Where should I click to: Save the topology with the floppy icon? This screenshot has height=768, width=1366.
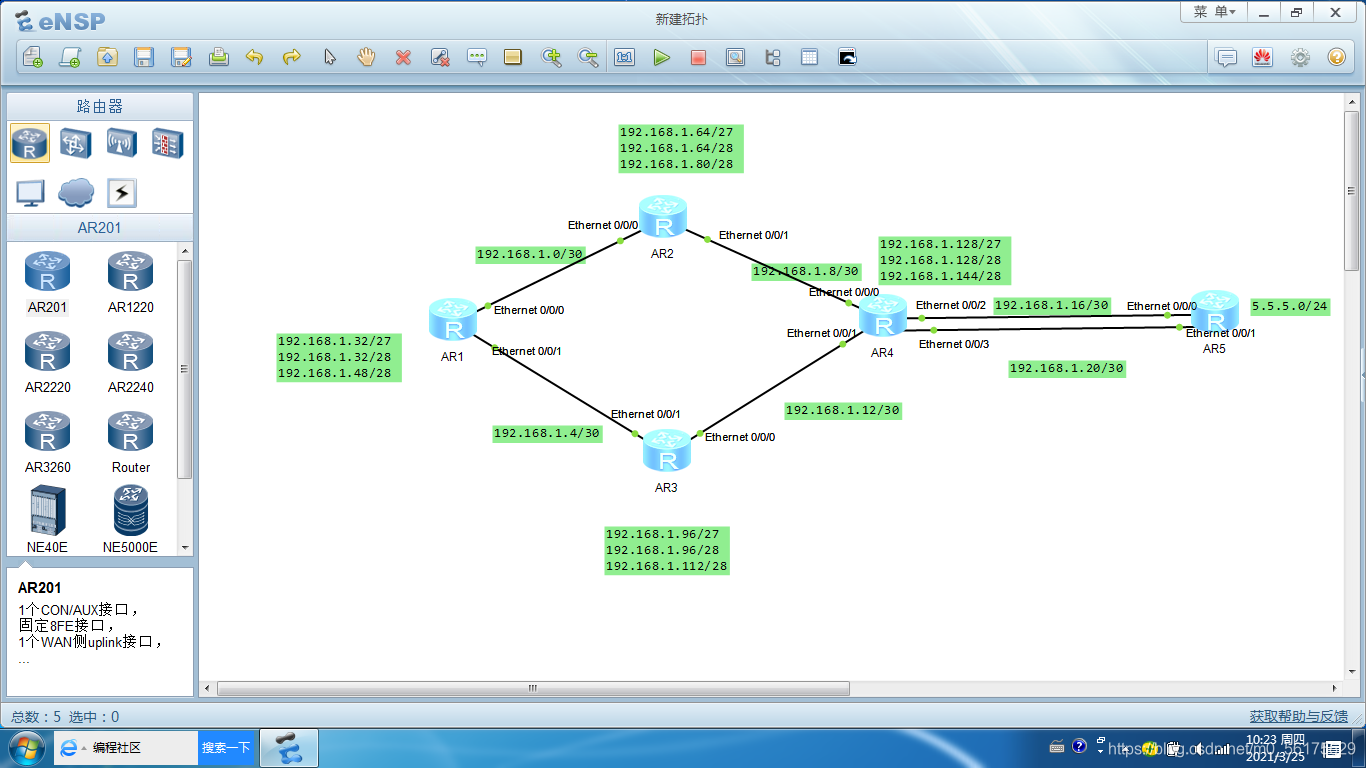(x=144, y=57)
